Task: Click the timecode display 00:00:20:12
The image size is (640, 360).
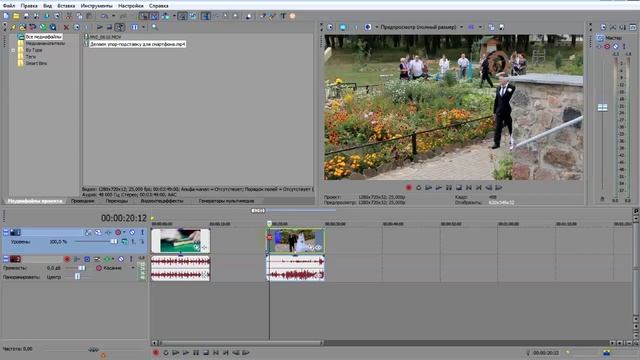Action: [124, 218]
